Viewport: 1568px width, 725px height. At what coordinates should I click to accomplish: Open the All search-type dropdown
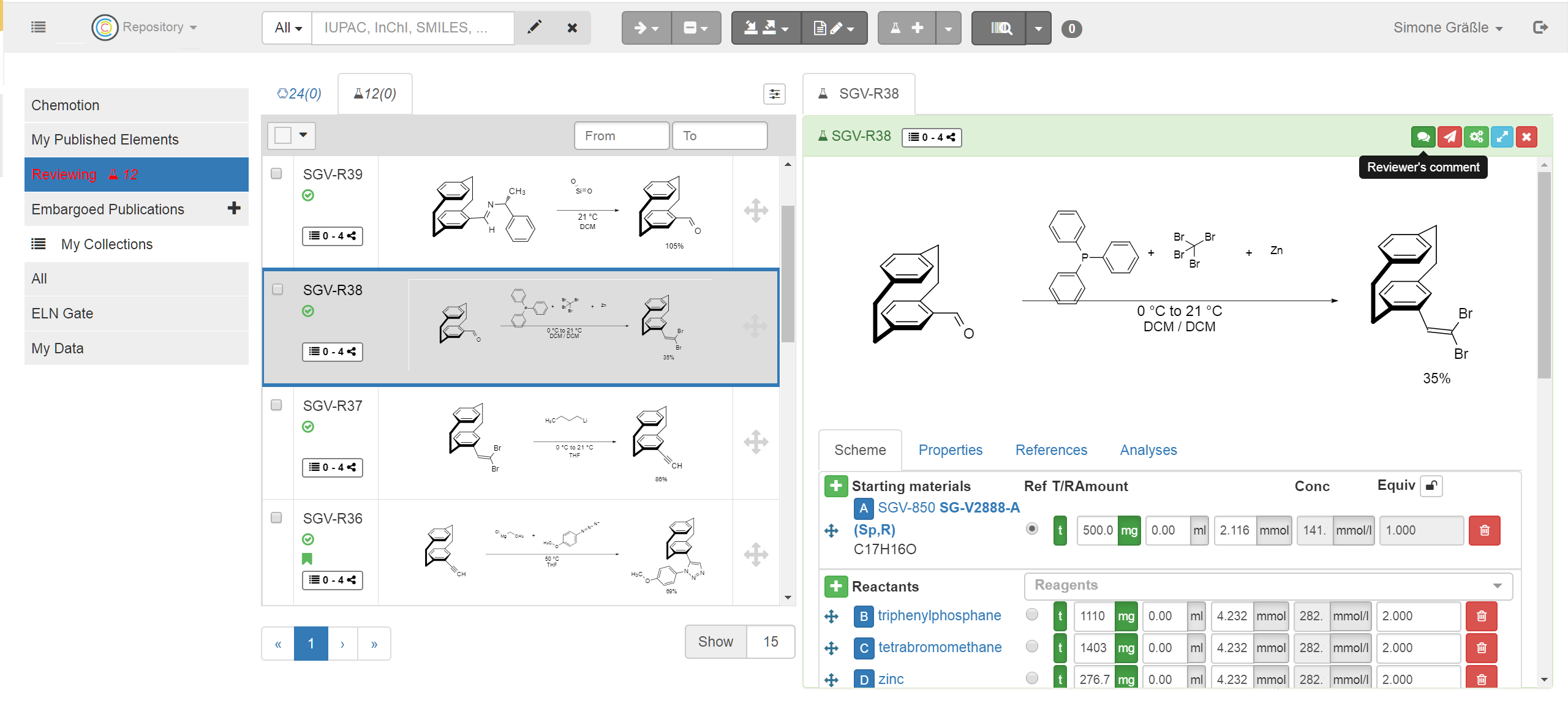[288, 28]
